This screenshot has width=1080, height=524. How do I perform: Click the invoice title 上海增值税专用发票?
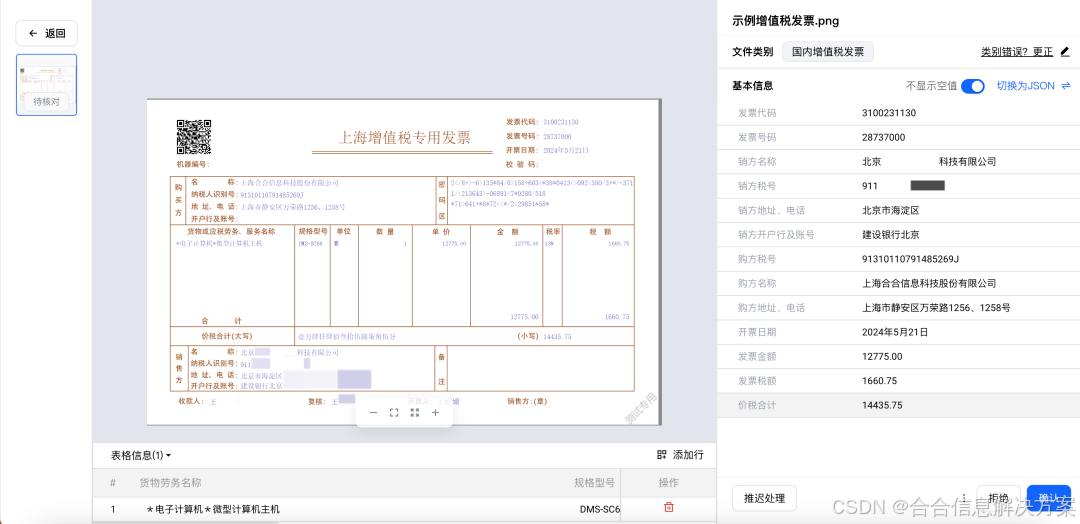[x=404, y=138]
